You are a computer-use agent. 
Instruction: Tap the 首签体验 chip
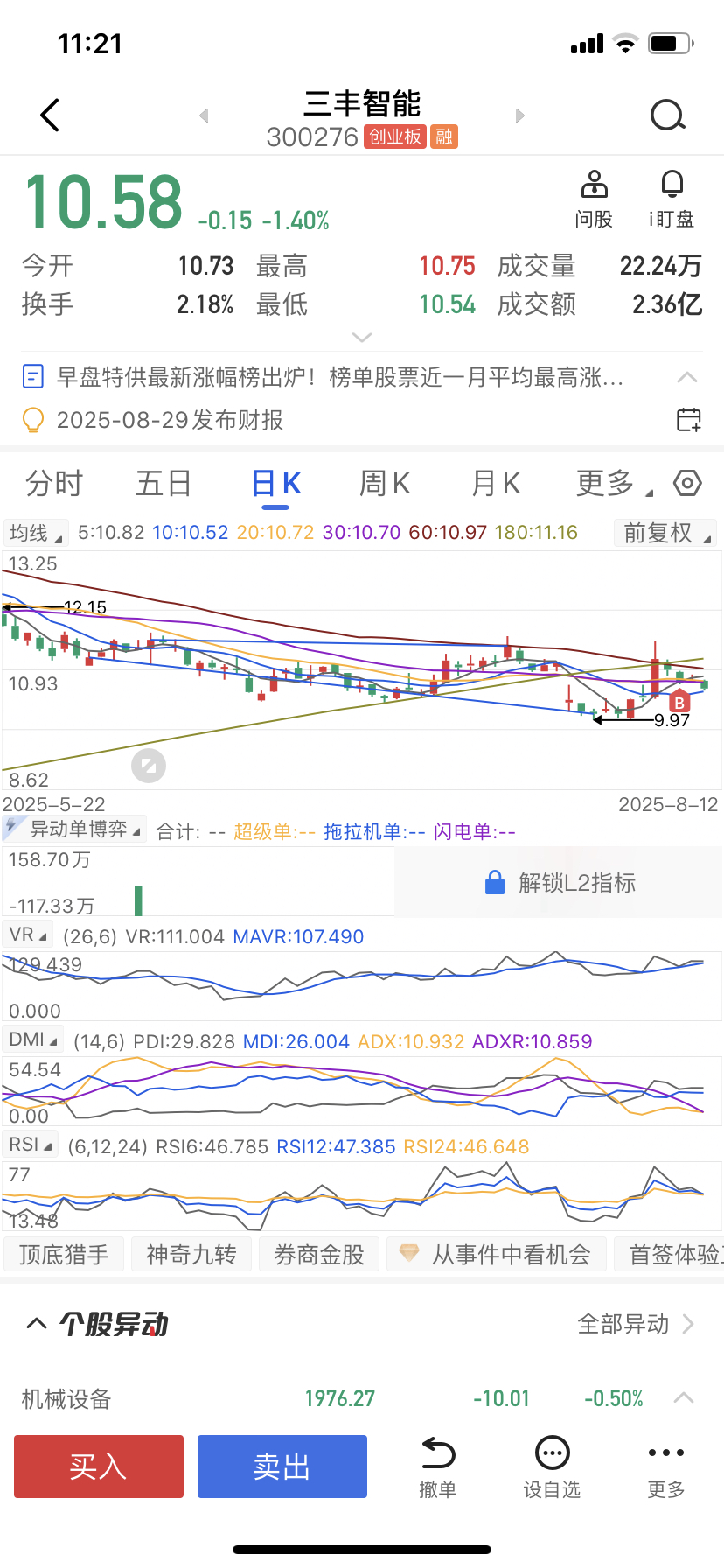(x=669, y=1255)
